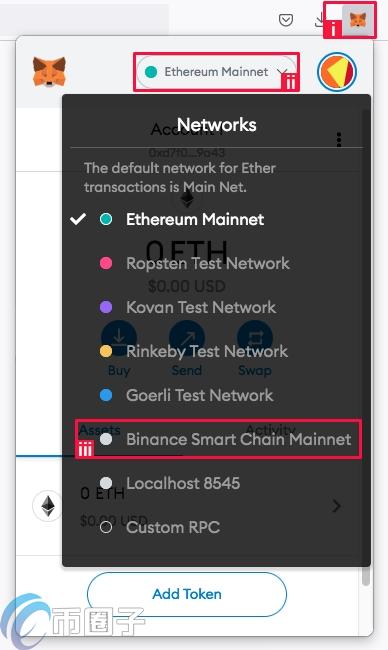Expand the Ethereum Mainnet network dropdown
Image resolution: width=388 pixels, height=650 pixels.
click(216, 72)
